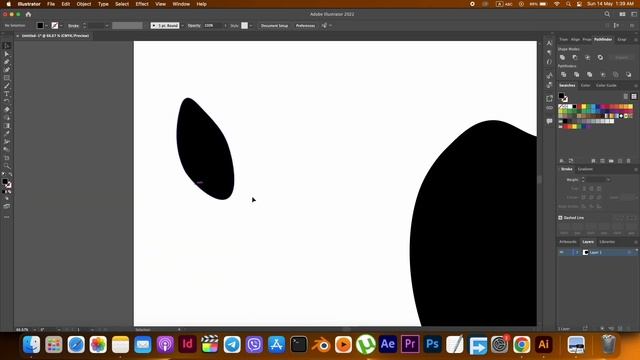Open Photoshop from the dock

(432, 344)
